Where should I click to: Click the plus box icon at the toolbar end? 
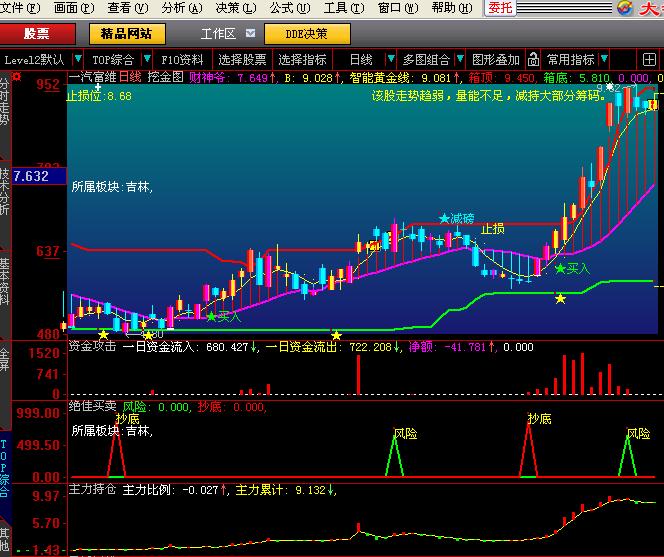point(649,60)
